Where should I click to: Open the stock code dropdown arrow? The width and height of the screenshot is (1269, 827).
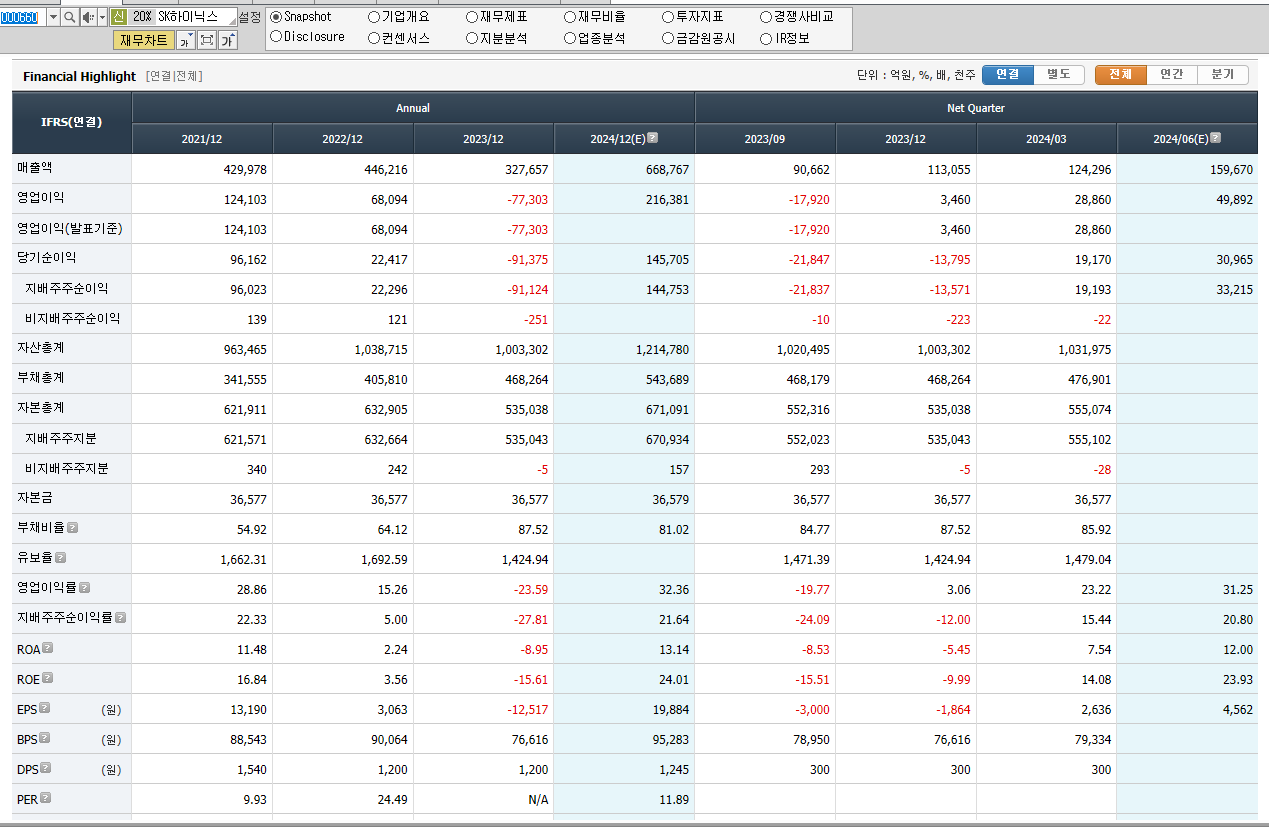(53, 17)
